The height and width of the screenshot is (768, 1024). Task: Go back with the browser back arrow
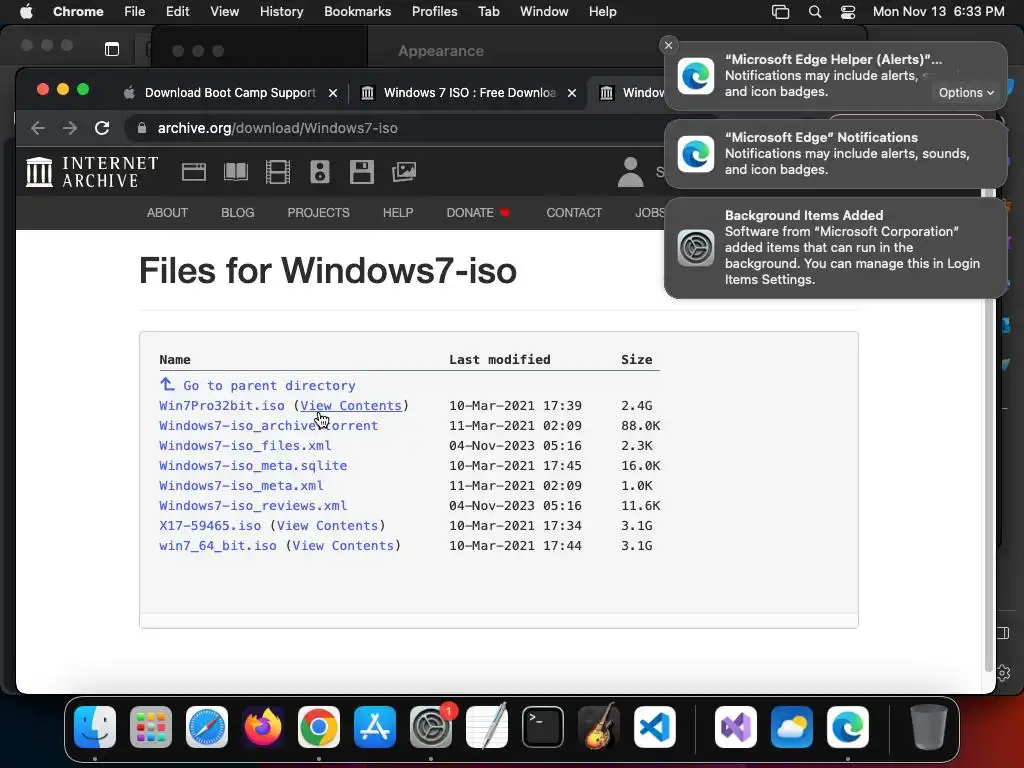pos(38,128)
